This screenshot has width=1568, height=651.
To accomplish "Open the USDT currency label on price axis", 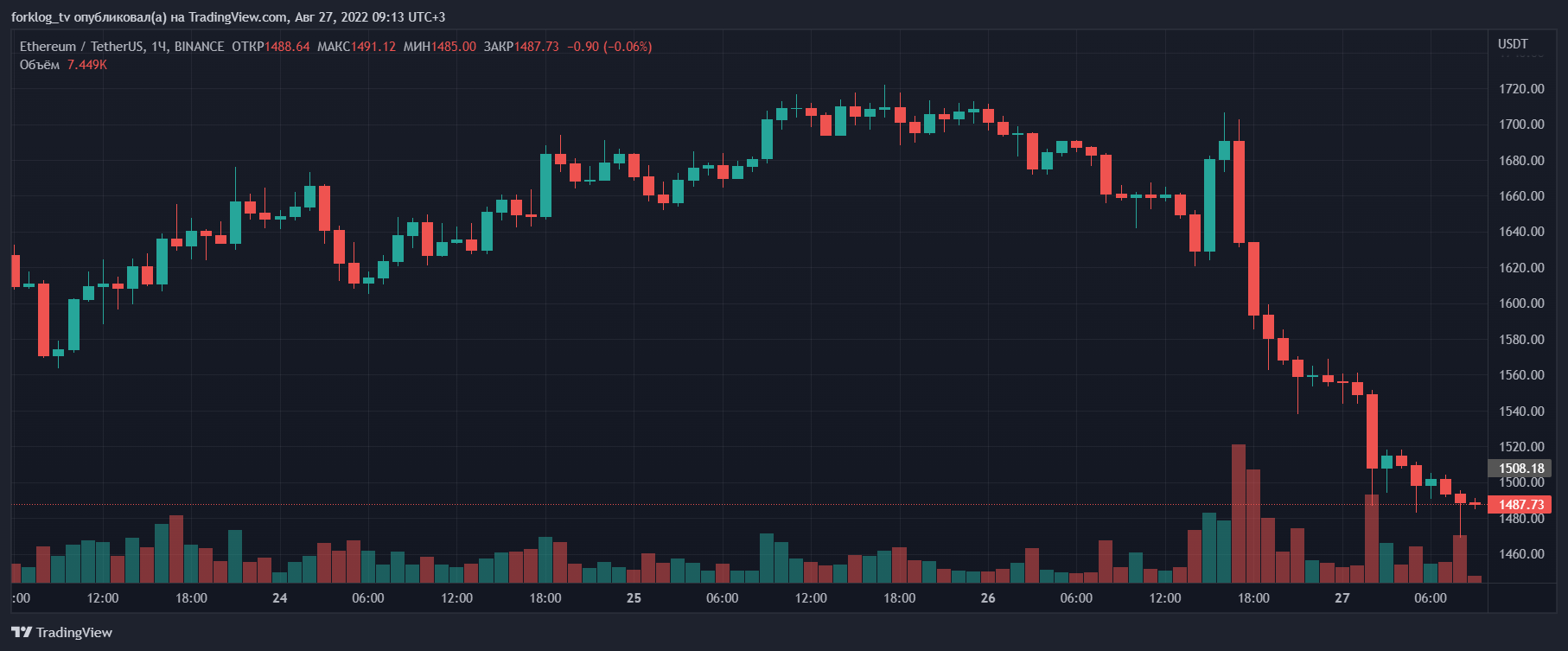I will click(1513, 44).
